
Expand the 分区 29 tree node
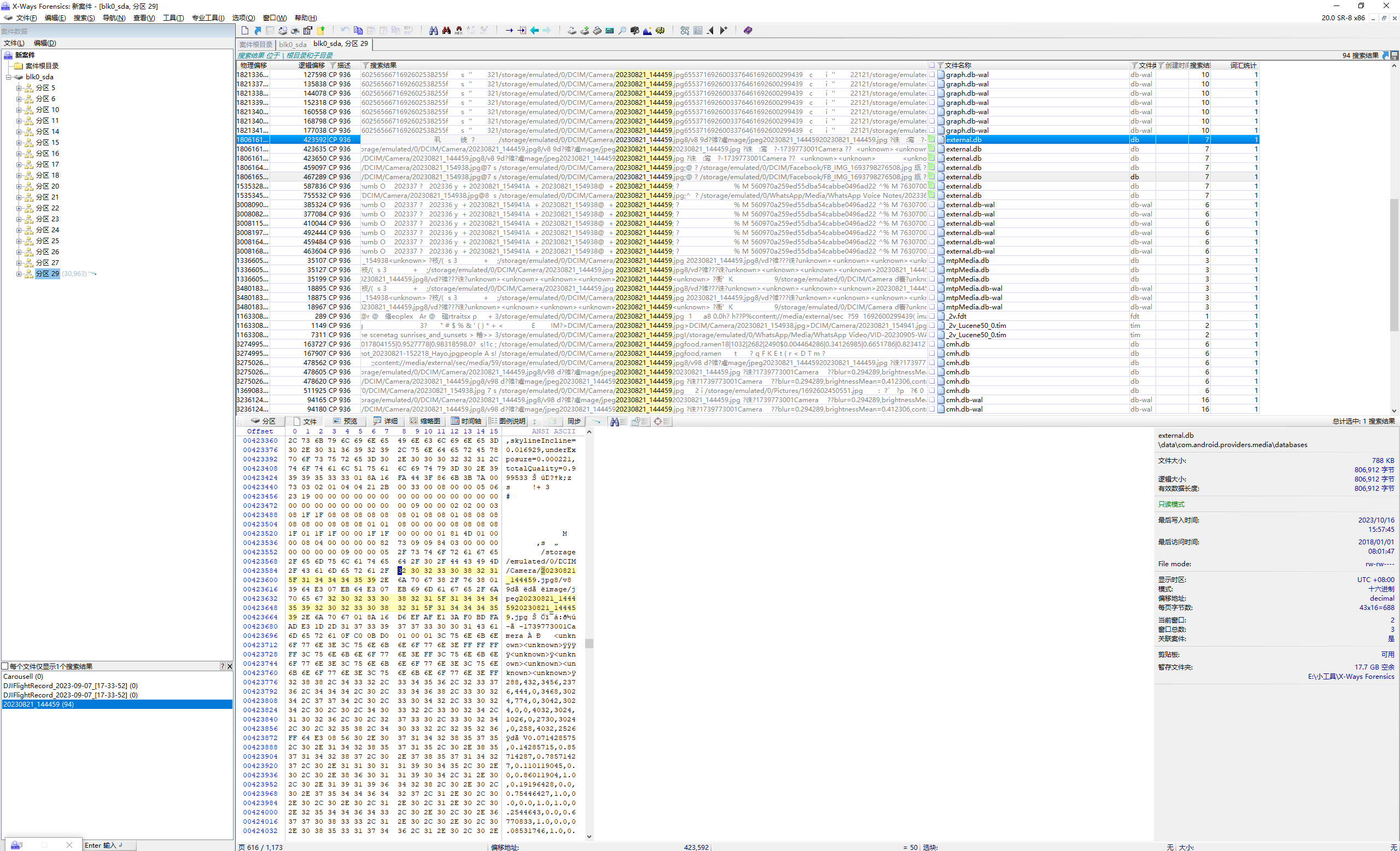[x=19, y=274]
